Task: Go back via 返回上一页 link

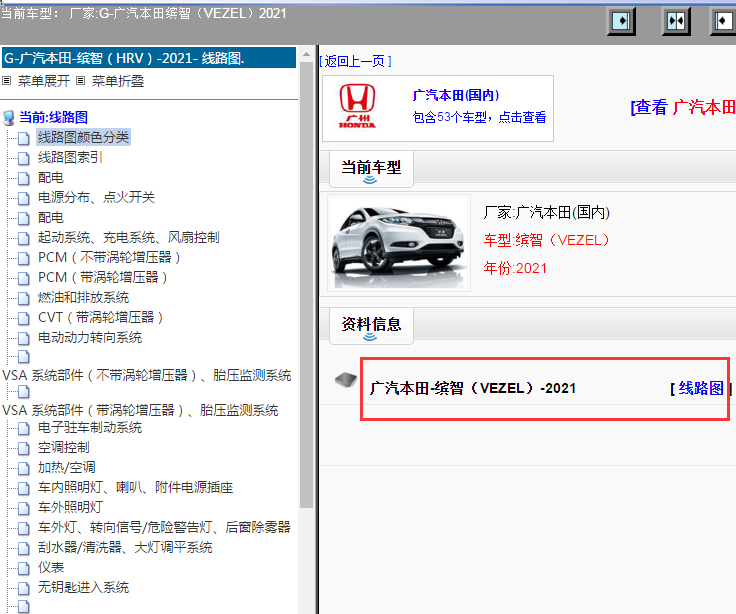Action: (355, 61)
